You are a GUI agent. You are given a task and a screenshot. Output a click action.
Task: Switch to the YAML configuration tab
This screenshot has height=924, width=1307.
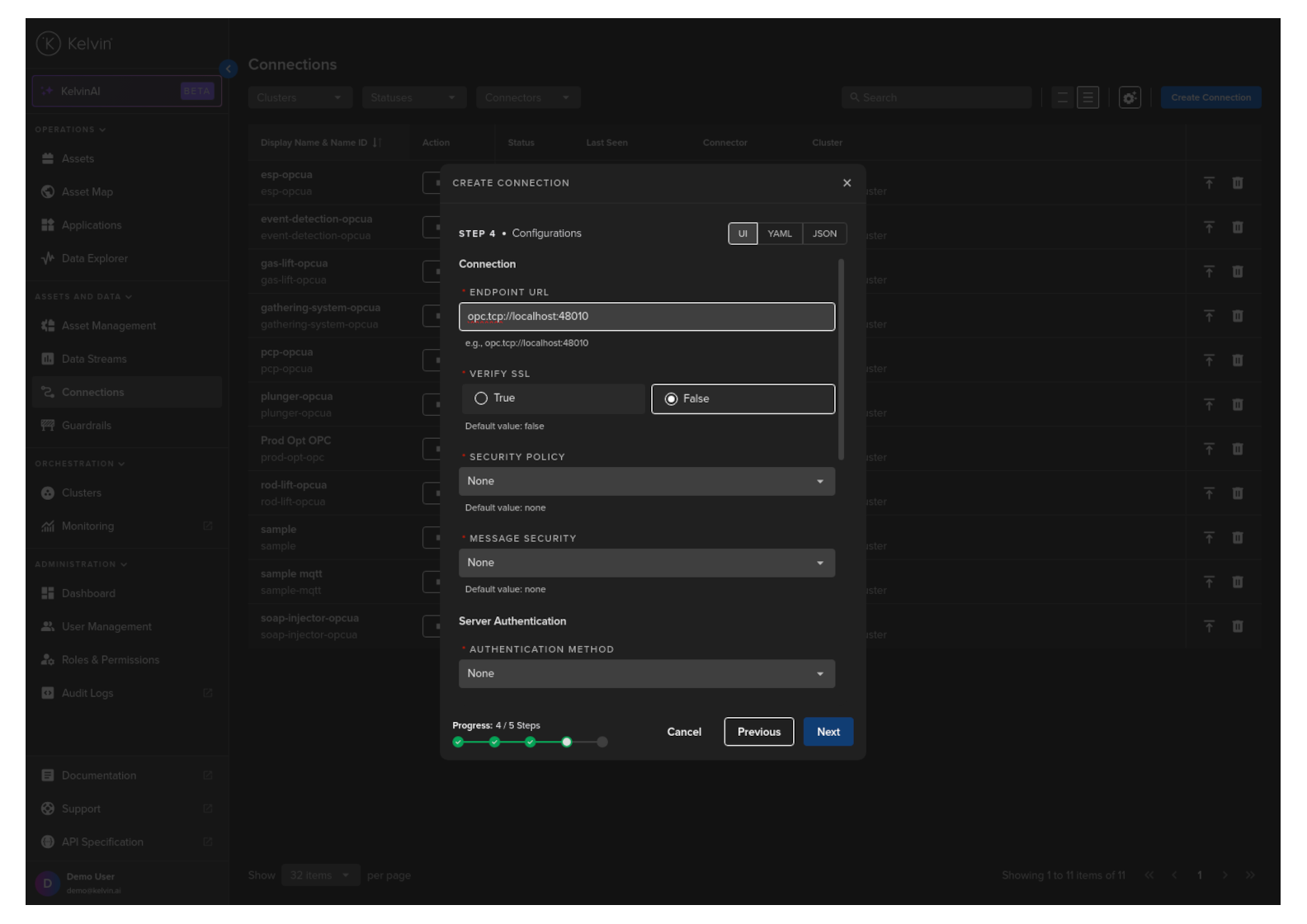coord(779,233)
